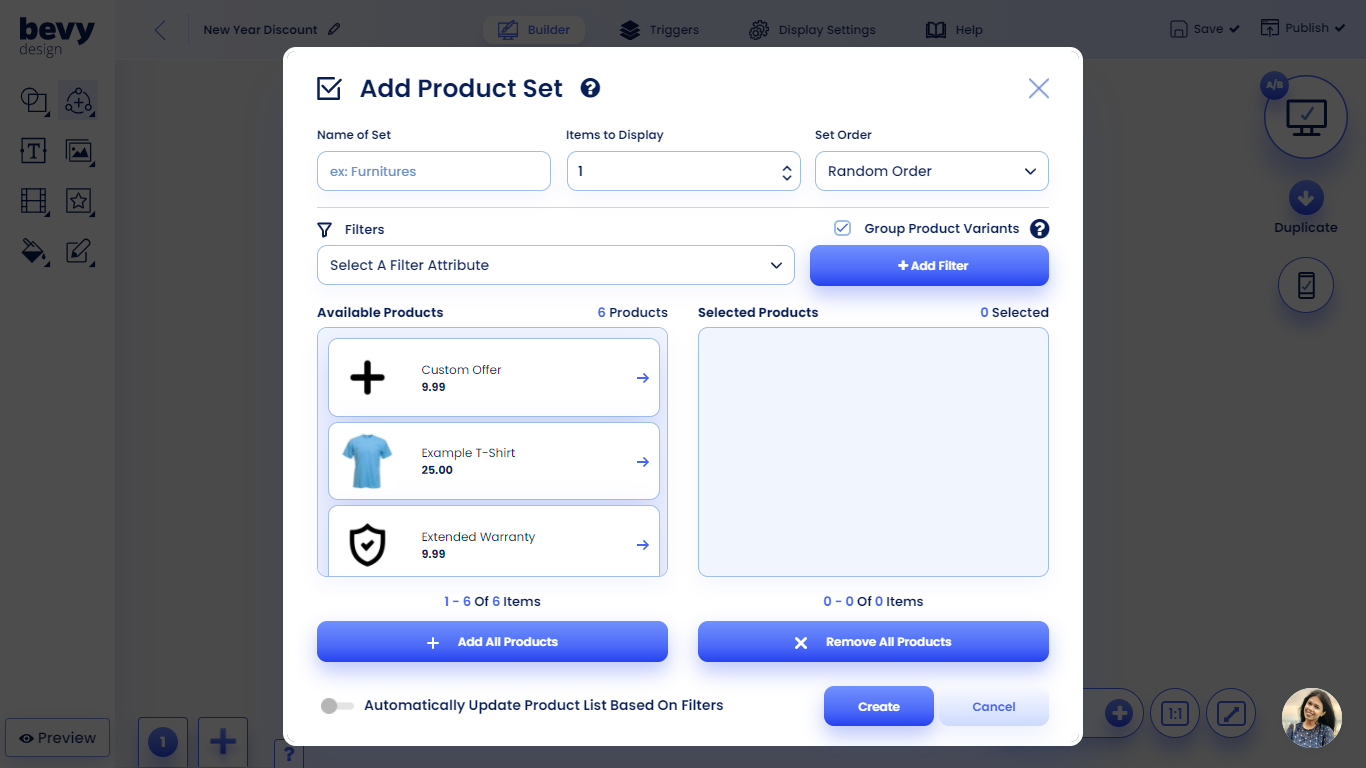
Task: Enable Automatically Update Product List Based On Filters
Action: point(337,705)
